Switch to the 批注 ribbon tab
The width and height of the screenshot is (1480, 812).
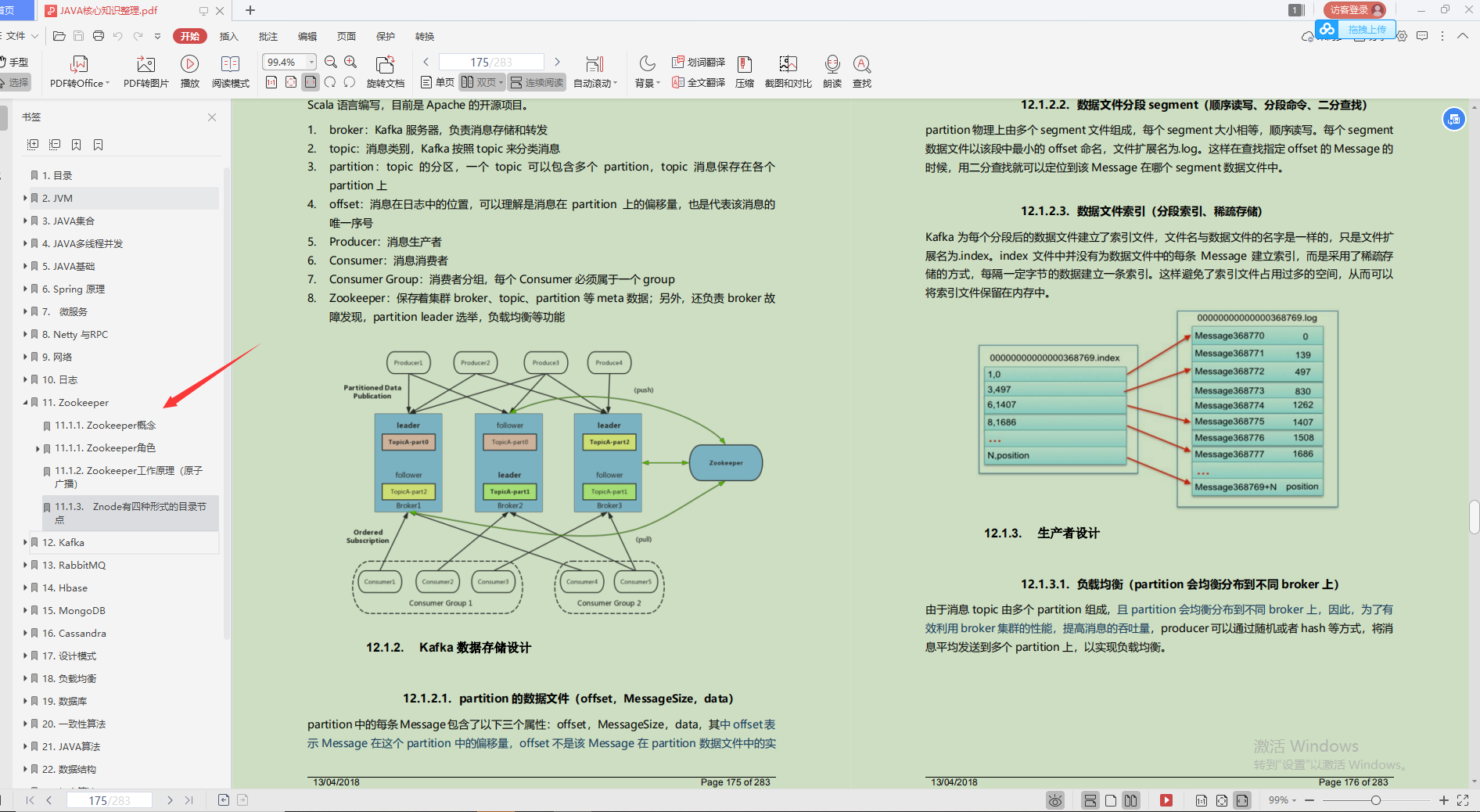click(268, 36)
